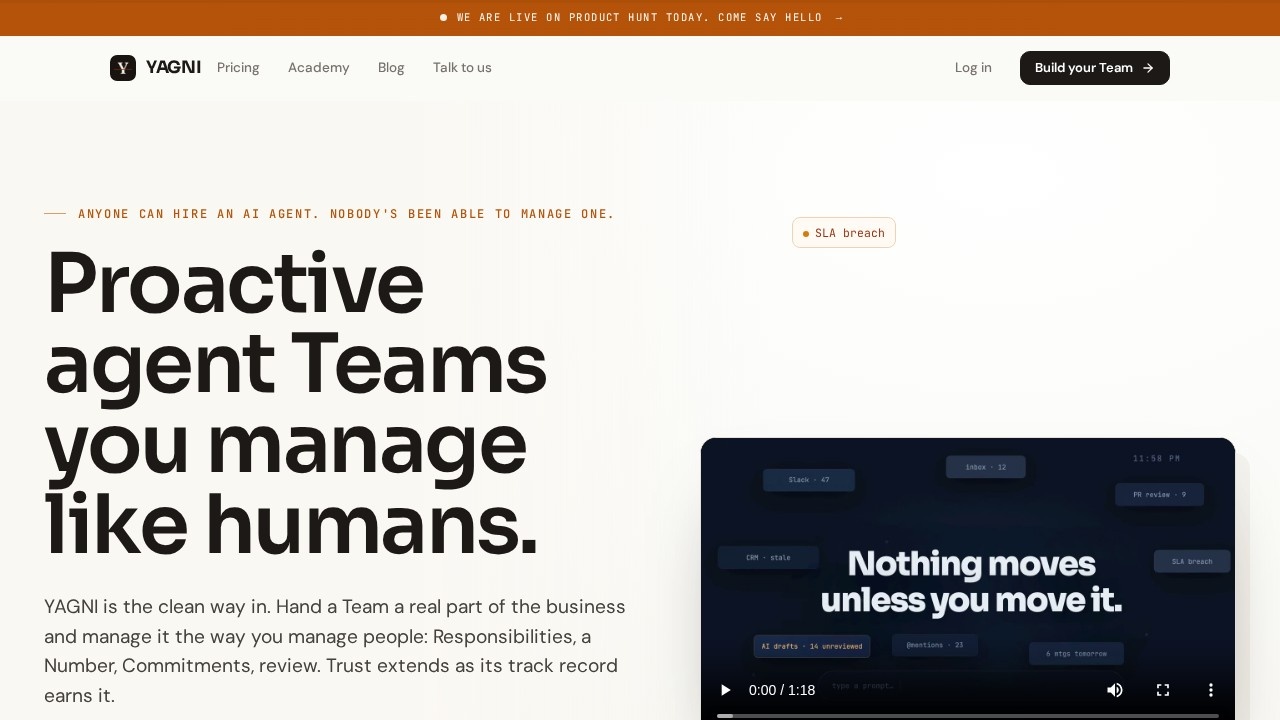Open the video's three-dot options menu
This screenshot has height=720, width=1280.
click(1211, 690)
